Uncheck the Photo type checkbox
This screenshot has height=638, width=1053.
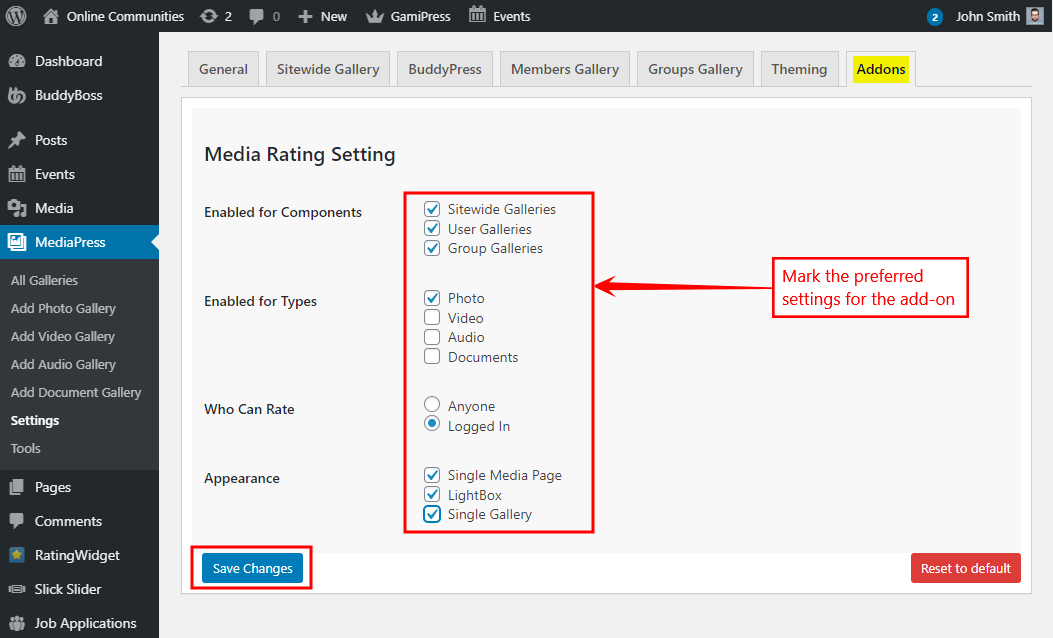(432, 297)
